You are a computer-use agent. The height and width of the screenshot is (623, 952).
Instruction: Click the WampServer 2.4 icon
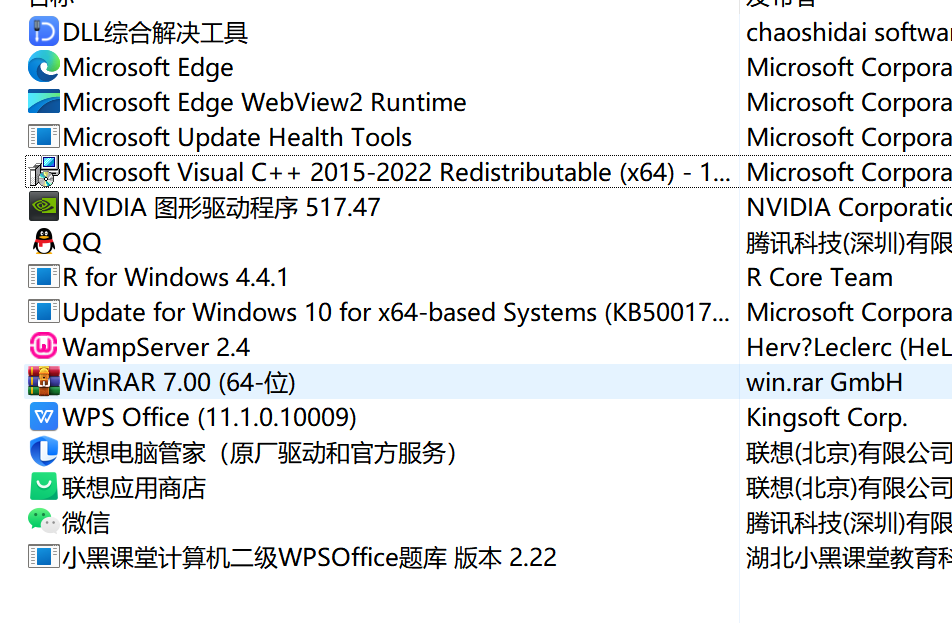[44, 348]
